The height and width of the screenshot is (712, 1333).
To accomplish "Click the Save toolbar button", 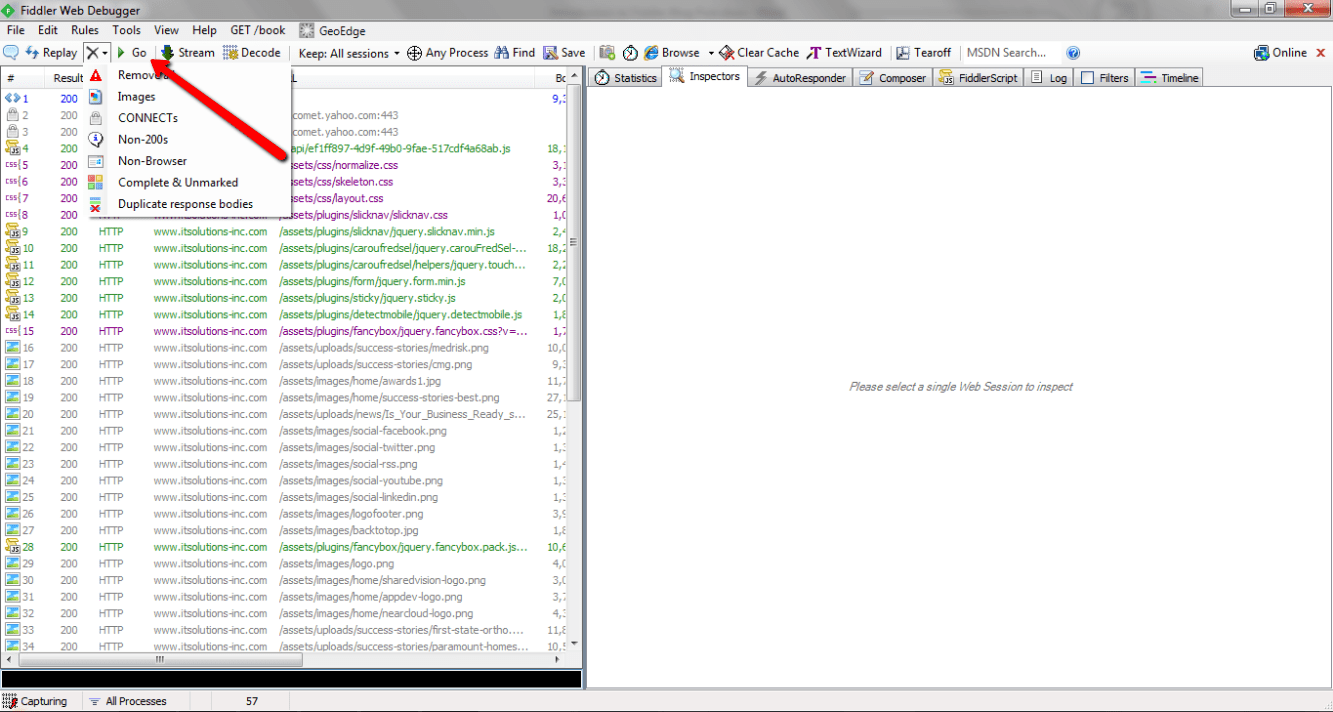I will (x=564, y=53).
